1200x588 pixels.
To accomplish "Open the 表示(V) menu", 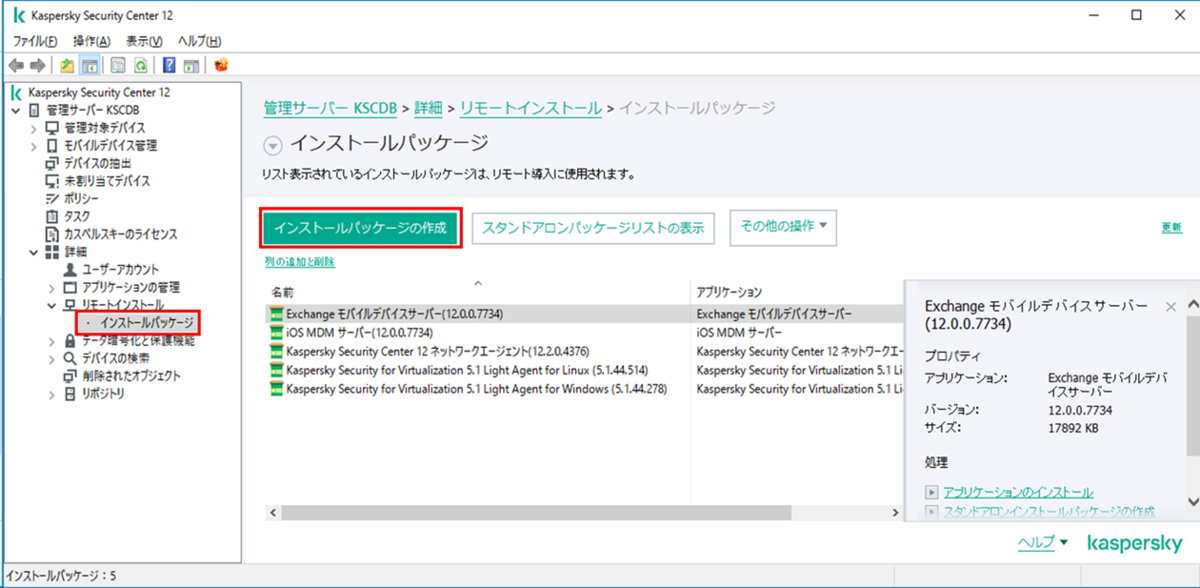I will 144,41.
